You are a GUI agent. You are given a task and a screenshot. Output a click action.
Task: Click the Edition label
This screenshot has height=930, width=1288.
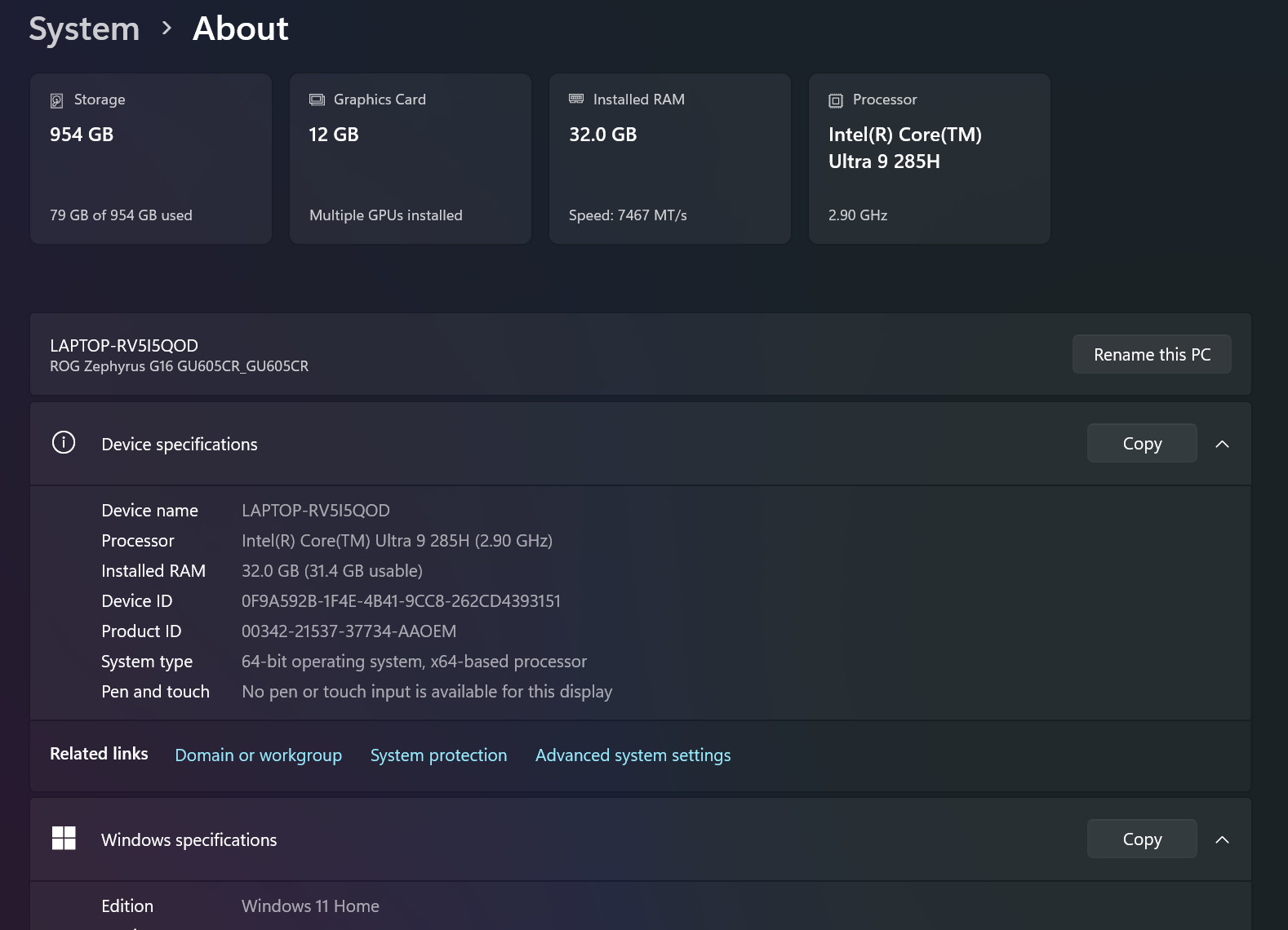[127, 906]
